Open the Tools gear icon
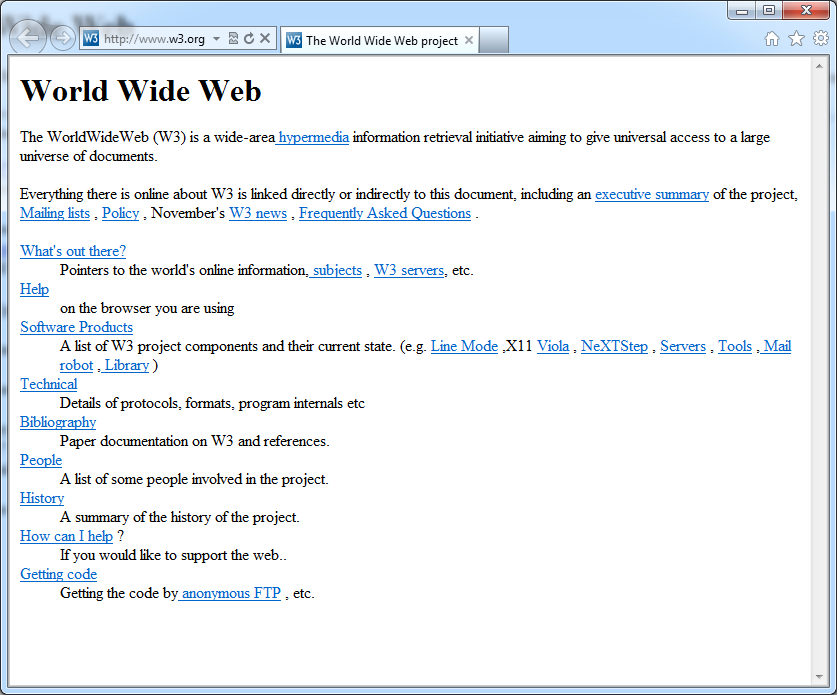Screen dimensions: 837x695 [820, 39]
